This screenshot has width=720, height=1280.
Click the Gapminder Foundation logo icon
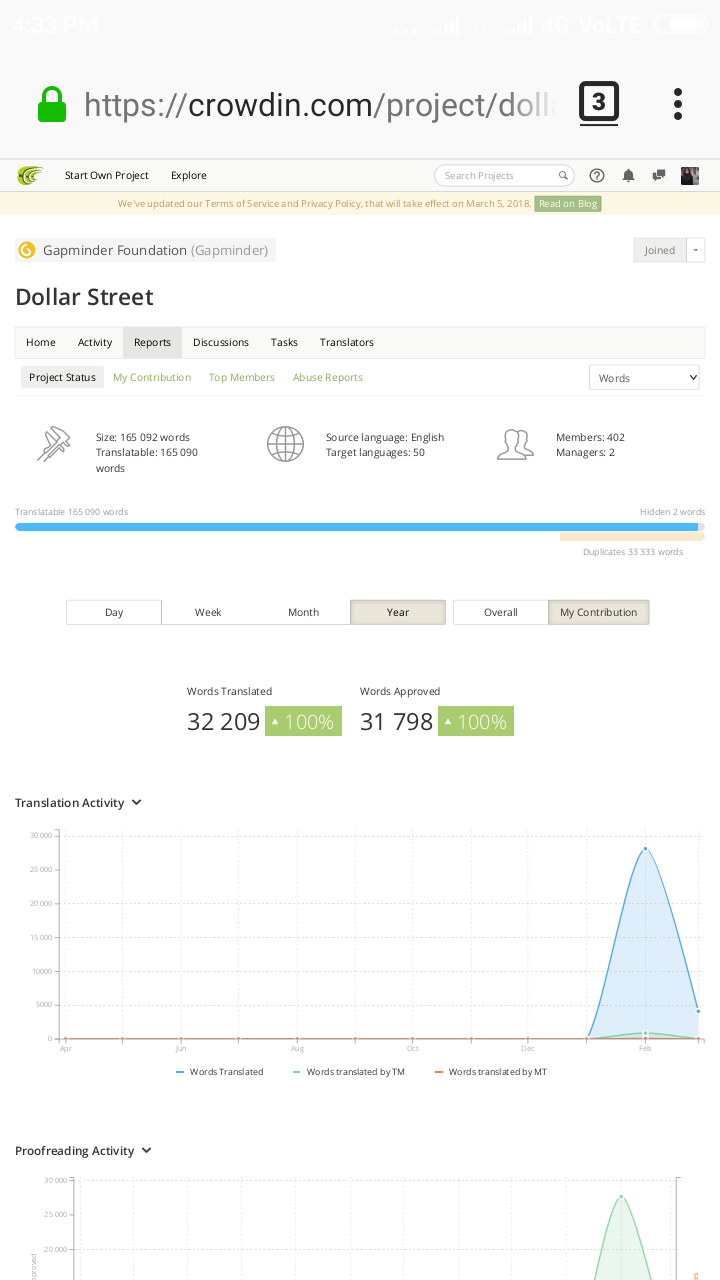27,250
